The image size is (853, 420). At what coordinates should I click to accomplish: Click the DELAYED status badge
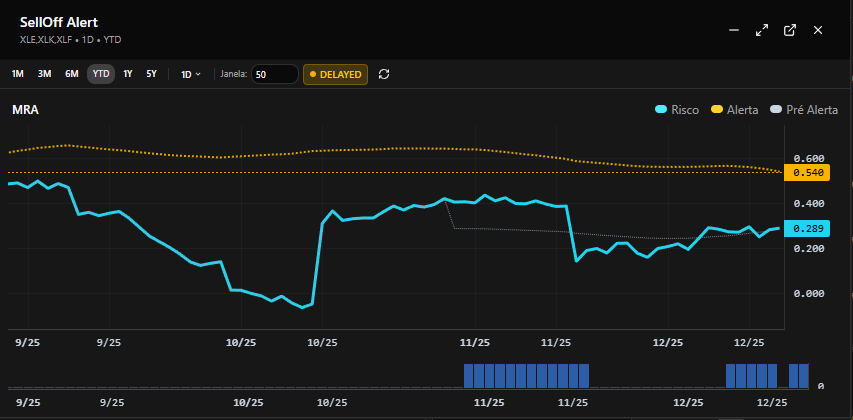(x=335, y=74)
